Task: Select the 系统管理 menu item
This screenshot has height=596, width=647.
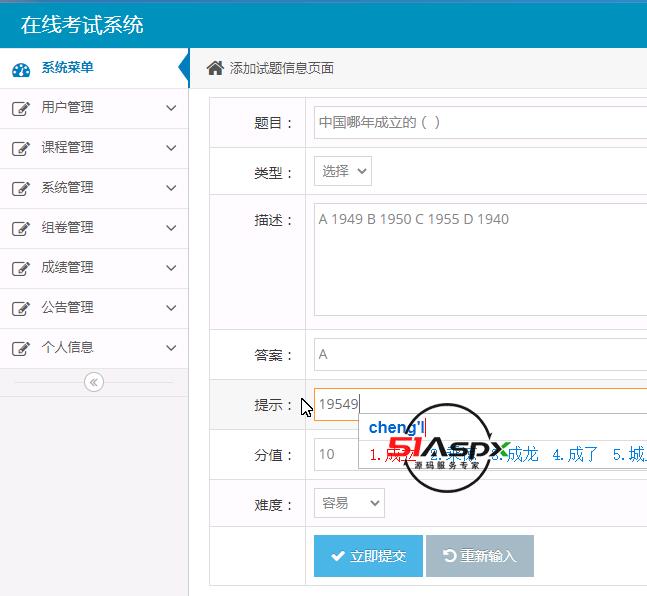Action: pos(94,188)
